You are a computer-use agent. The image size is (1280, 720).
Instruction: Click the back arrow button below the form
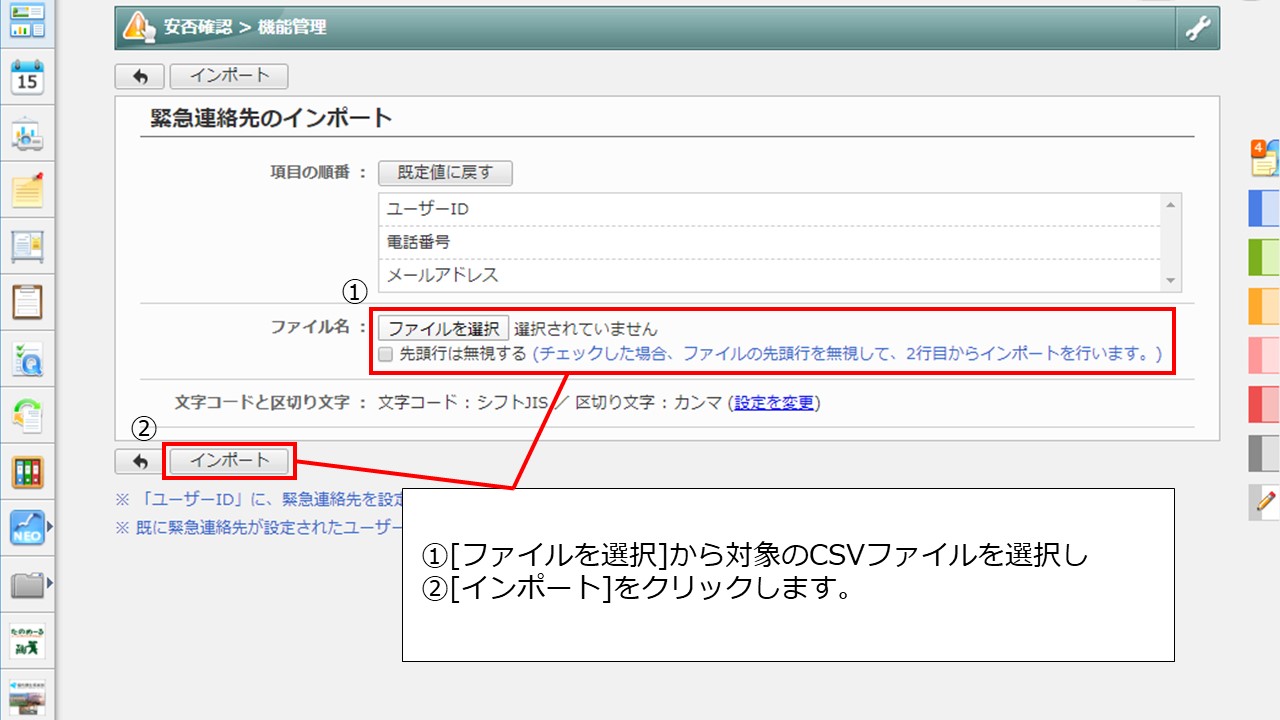140,461
